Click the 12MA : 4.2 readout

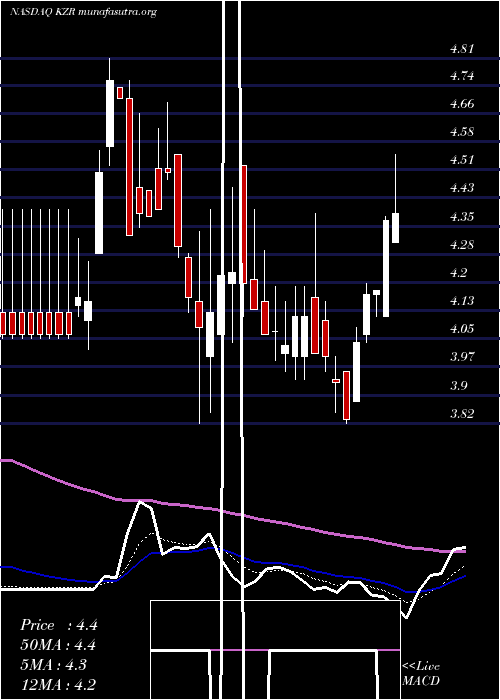(x=58, y=685)
